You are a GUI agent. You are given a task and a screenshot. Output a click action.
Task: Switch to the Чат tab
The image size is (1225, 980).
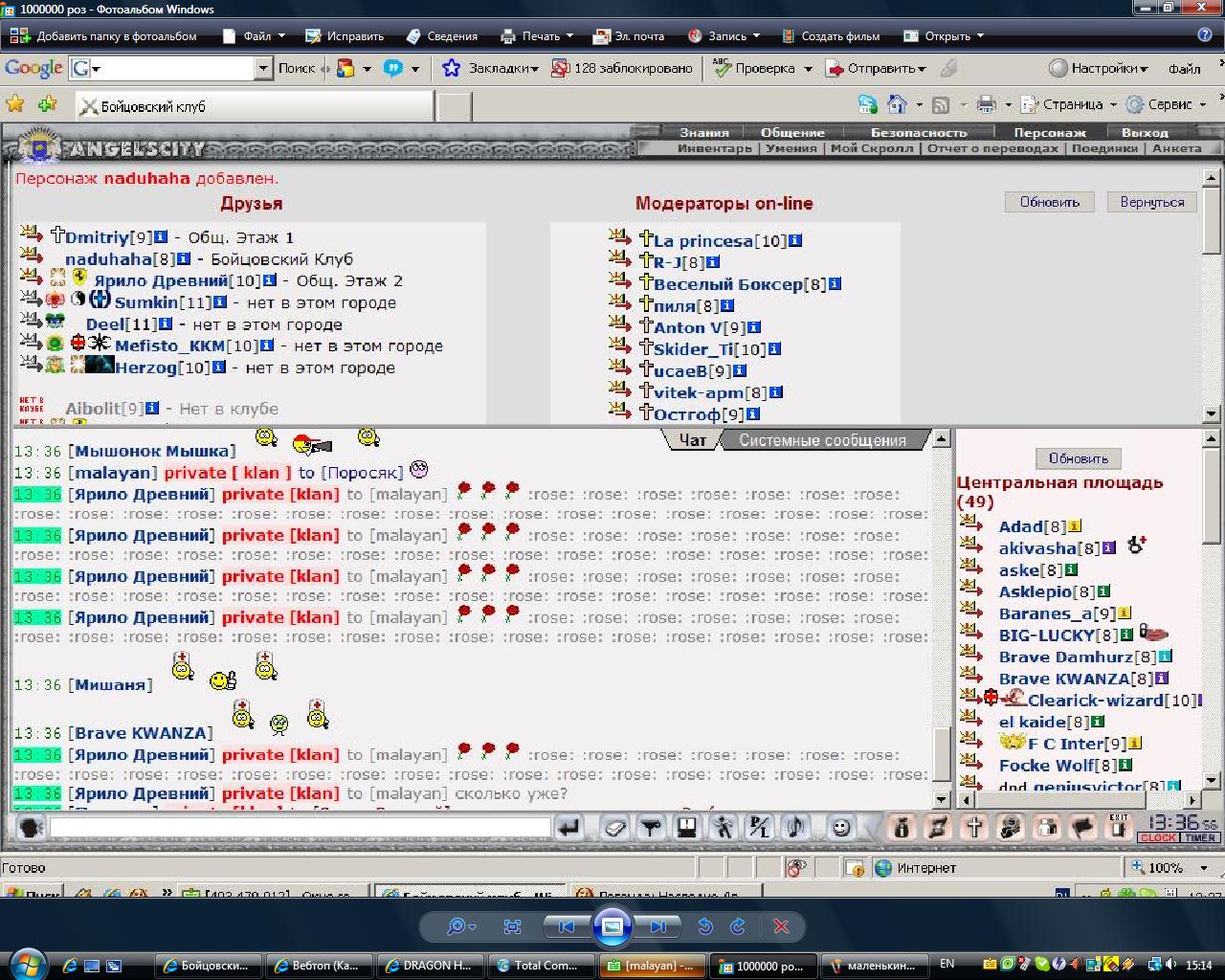click(693, 440)
